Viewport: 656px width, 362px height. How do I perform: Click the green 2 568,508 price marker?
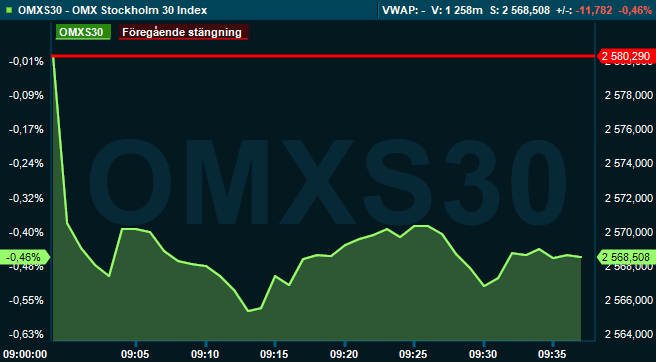(626, 257)
